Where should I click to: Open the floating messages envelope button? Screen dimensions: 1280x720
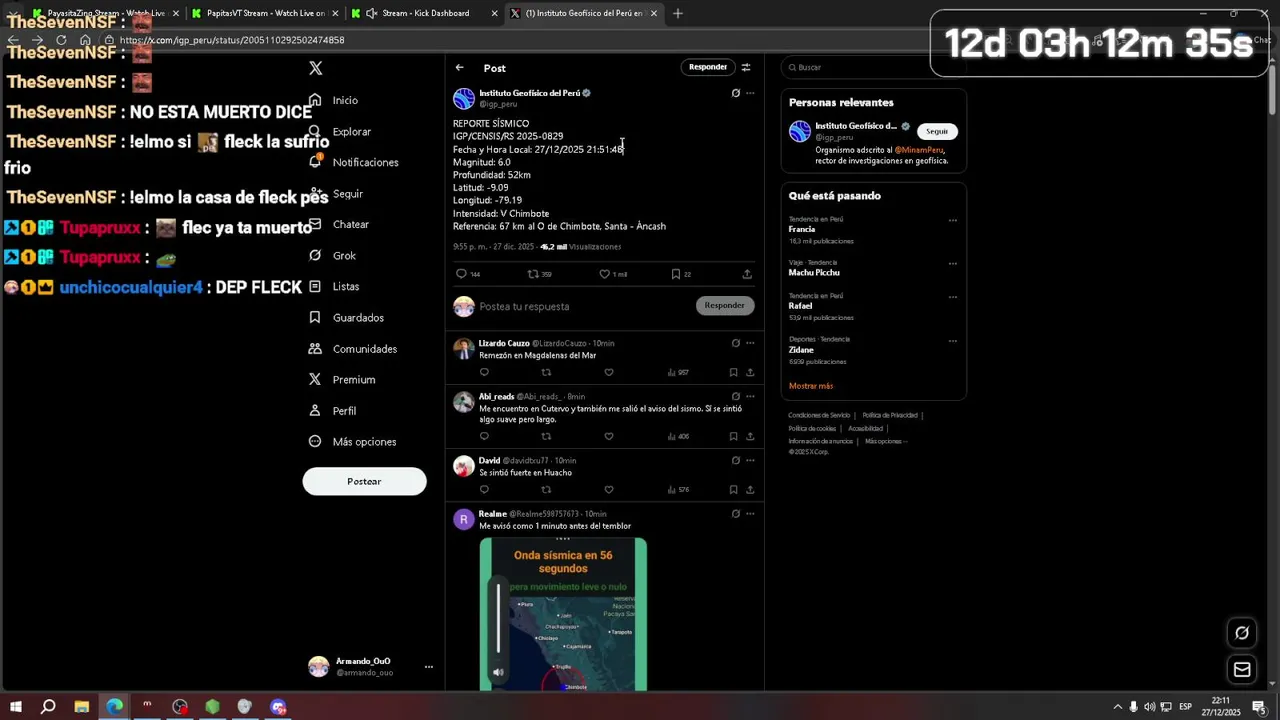coord(1242,670)
